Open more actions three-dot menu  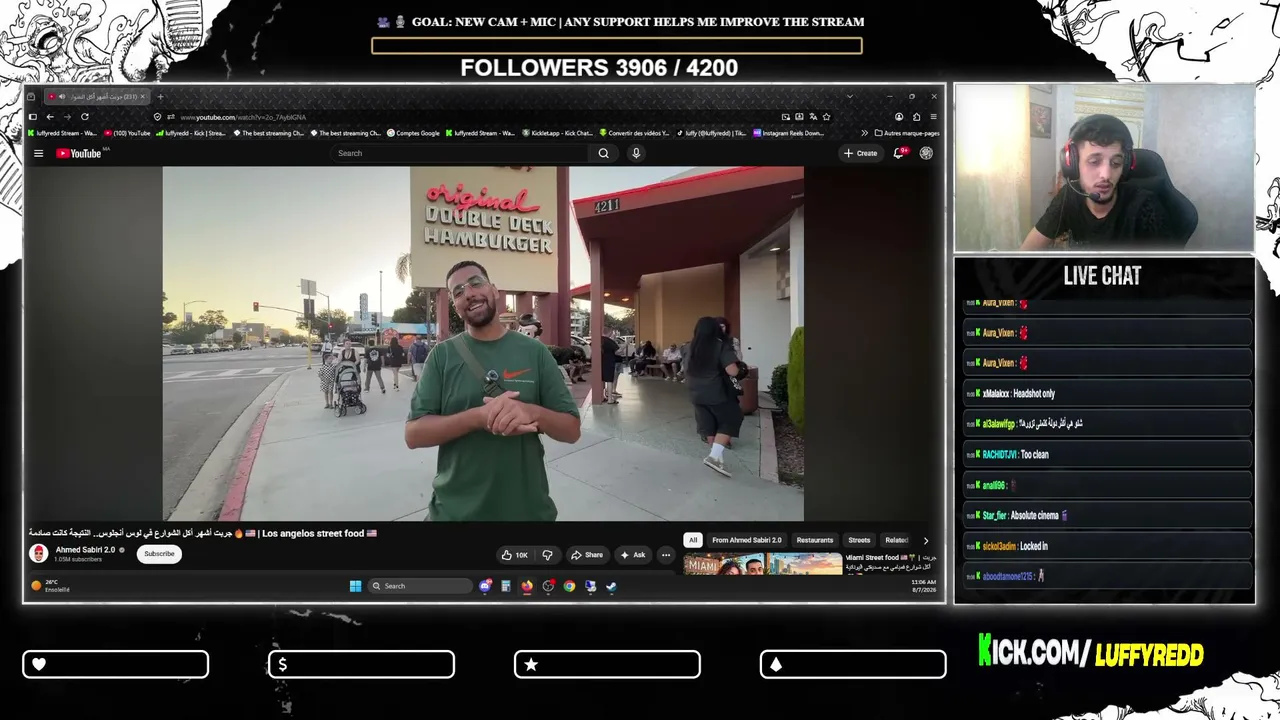[666, 555]
